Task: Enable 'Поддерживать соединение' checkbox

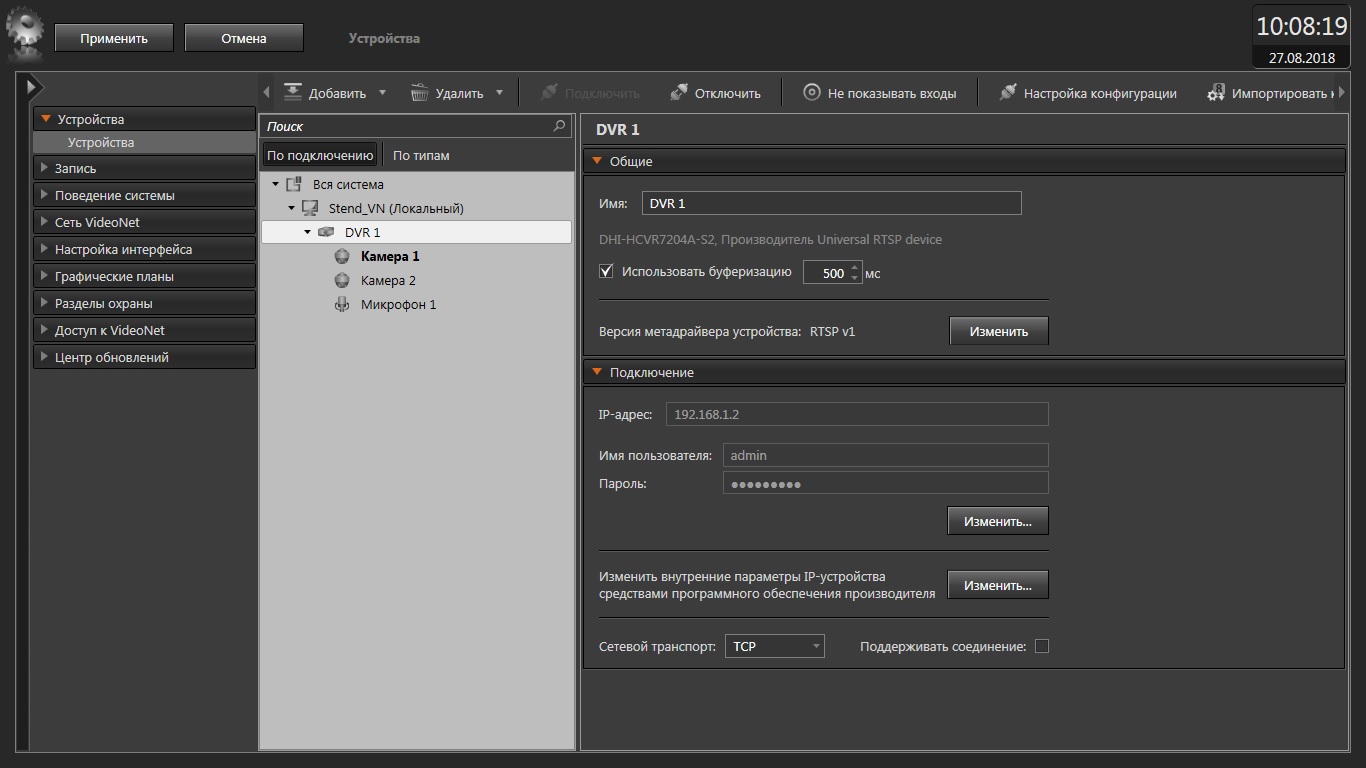Action: 1042,646
